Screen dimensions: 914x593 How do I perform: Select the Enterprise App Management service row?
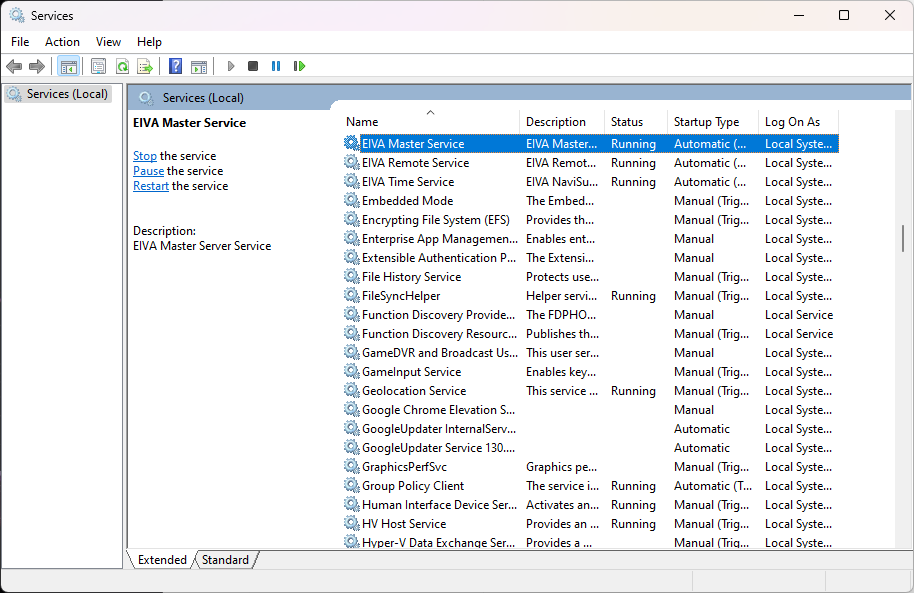coord(590,238)
